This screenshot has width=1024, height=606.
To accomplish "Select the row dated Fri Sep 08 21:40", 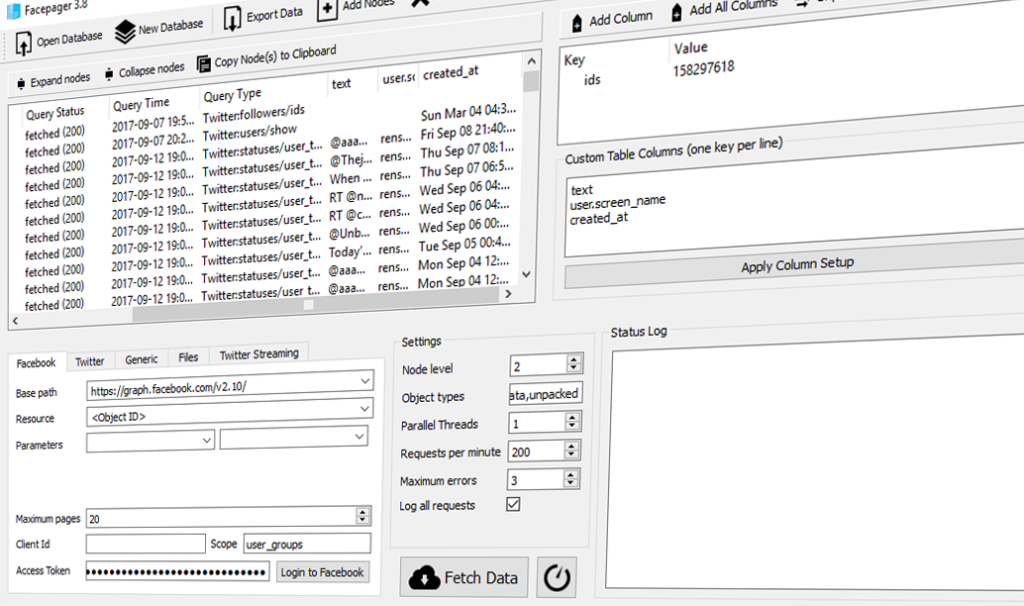I will click(468, 131).
